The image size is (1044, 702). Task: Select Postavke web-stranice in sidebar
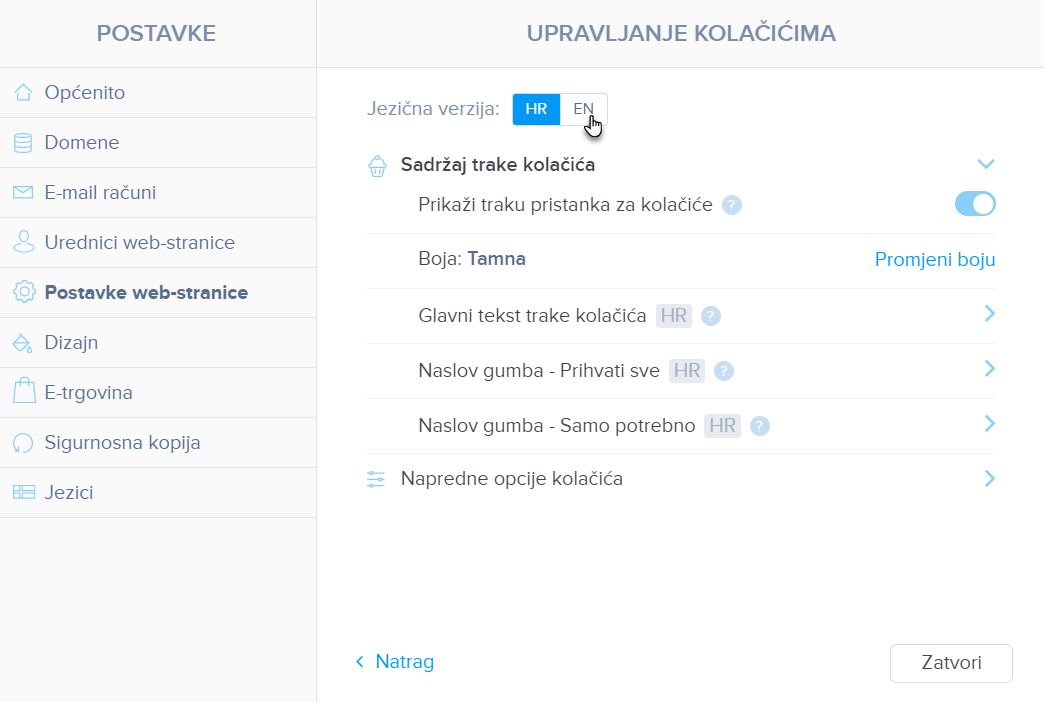(158, 292)
